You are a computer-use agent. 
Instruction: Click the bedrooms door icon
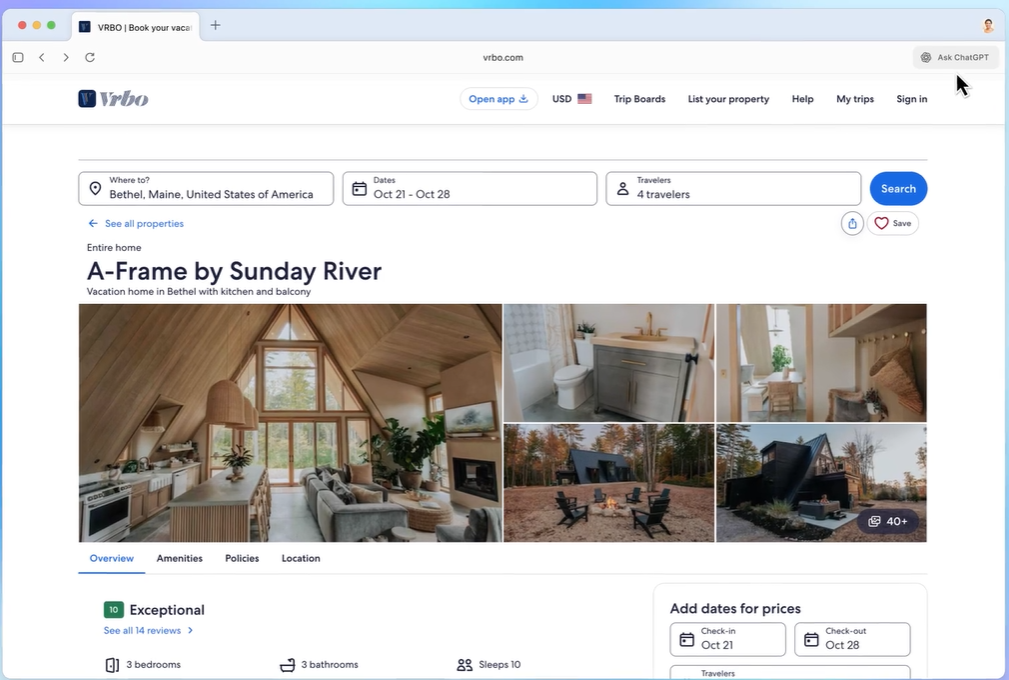coord(112,665)
